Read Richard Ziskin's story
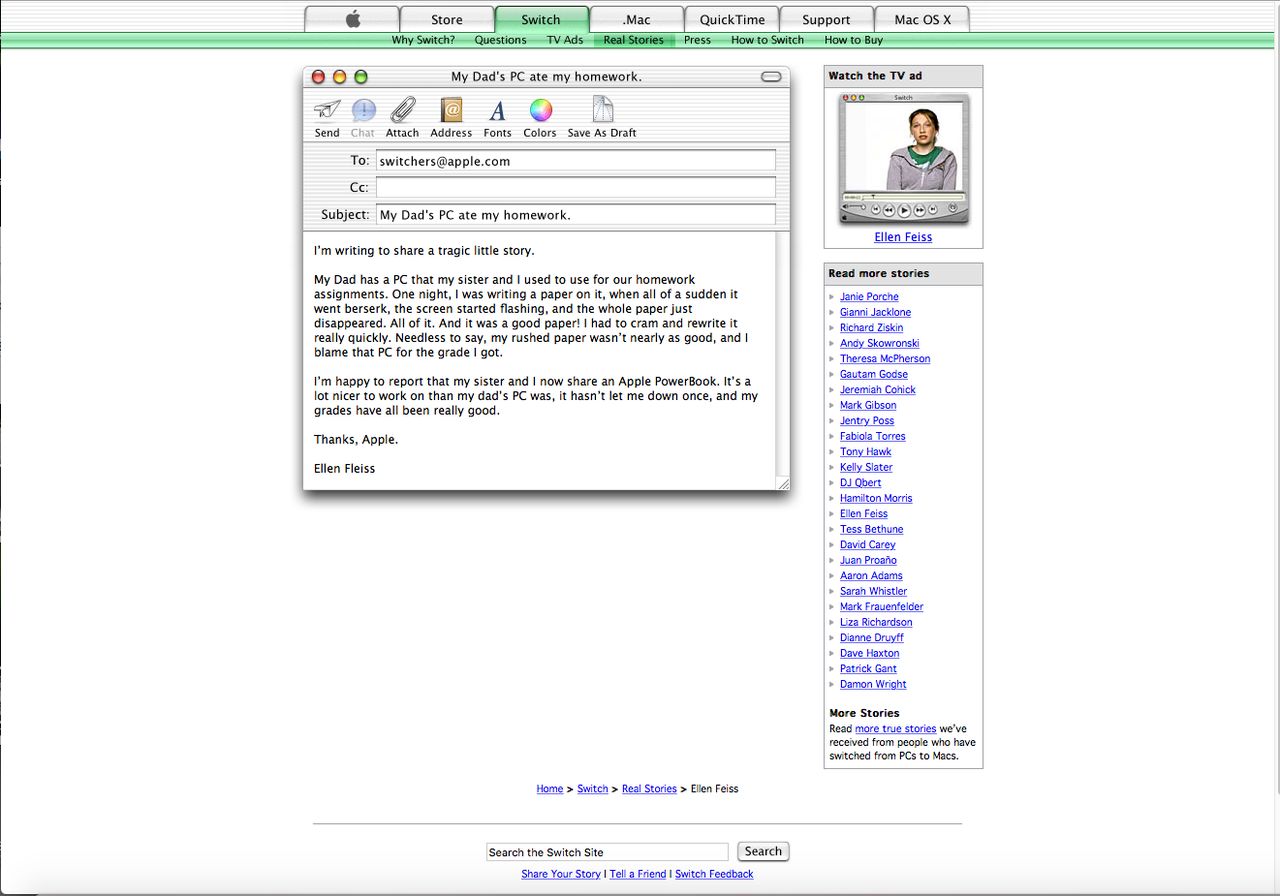1280x896 pixels. click(x=871, y=328)
